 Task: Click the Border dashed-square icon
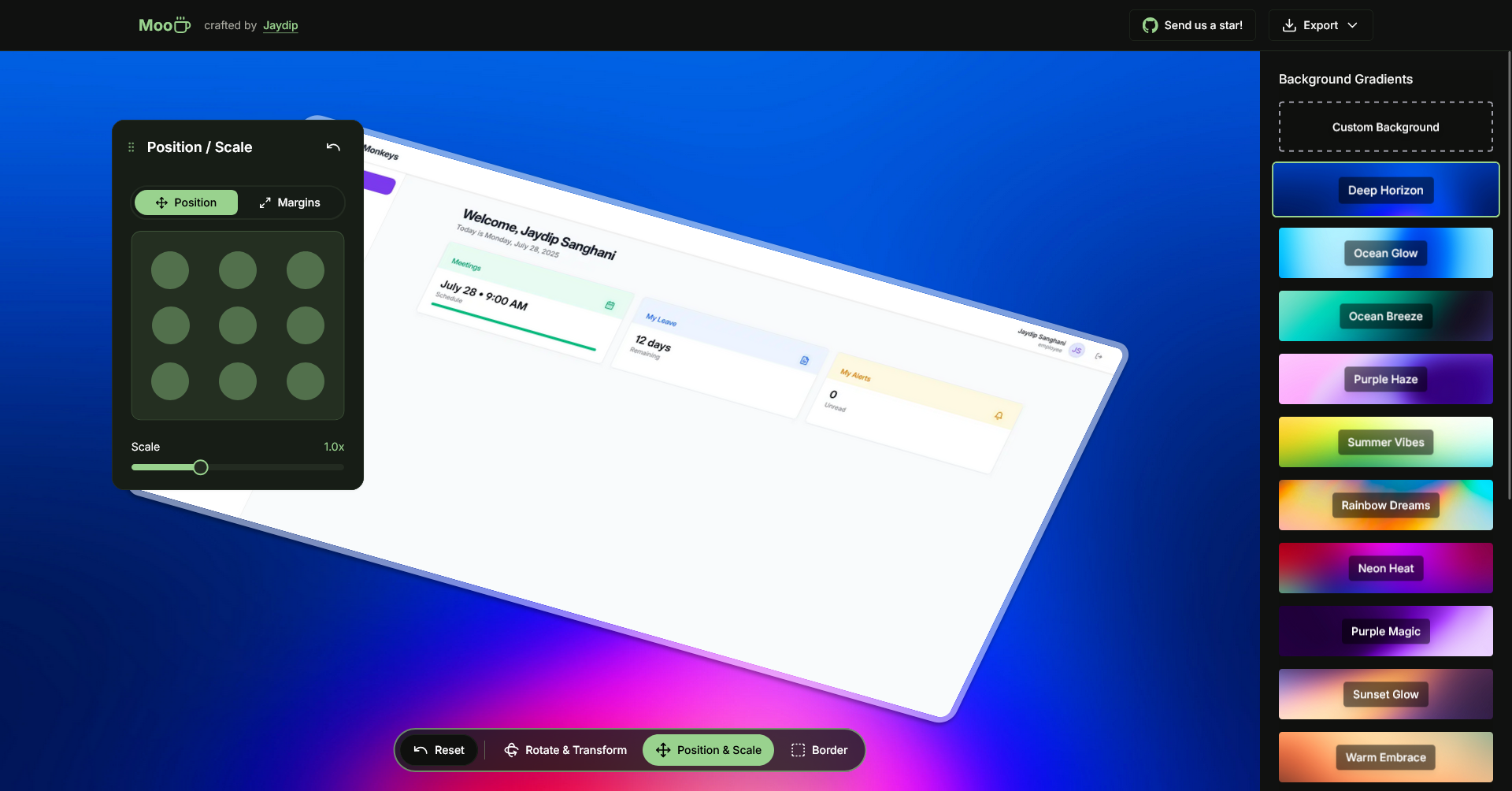click(x=798, y=750)
